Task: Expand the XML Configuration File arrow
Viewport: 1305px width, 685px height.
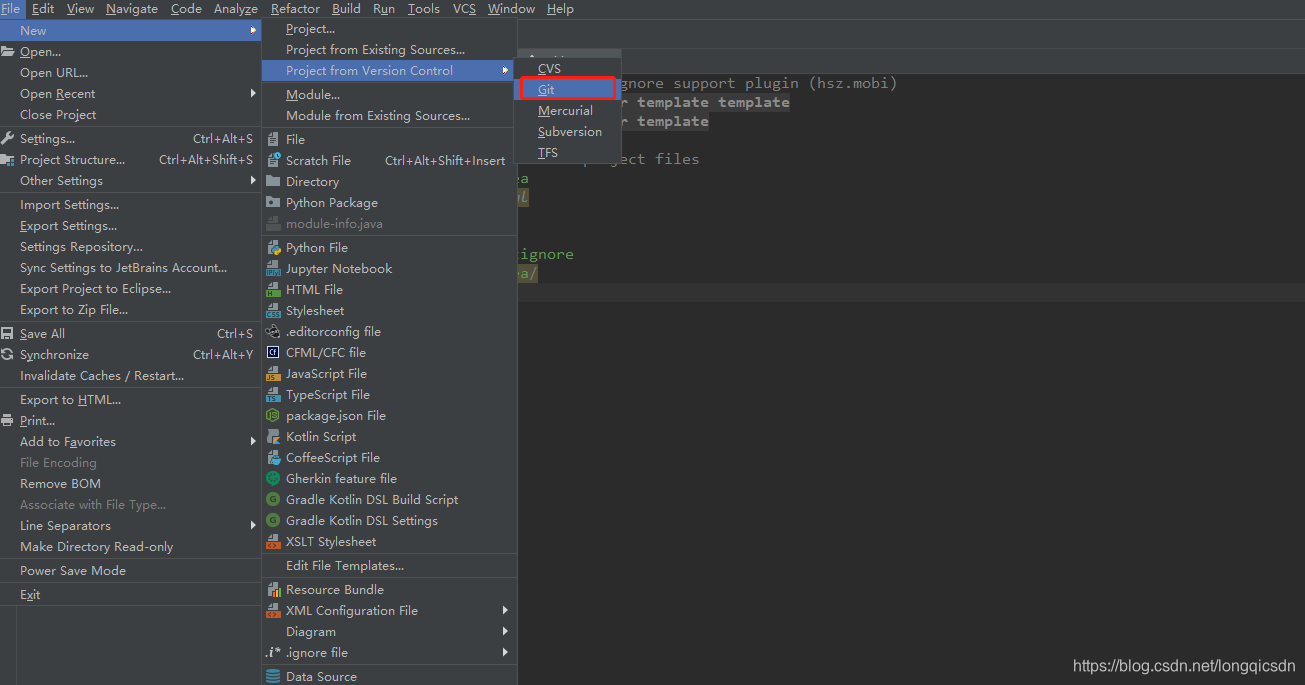Action: (506, 611)
